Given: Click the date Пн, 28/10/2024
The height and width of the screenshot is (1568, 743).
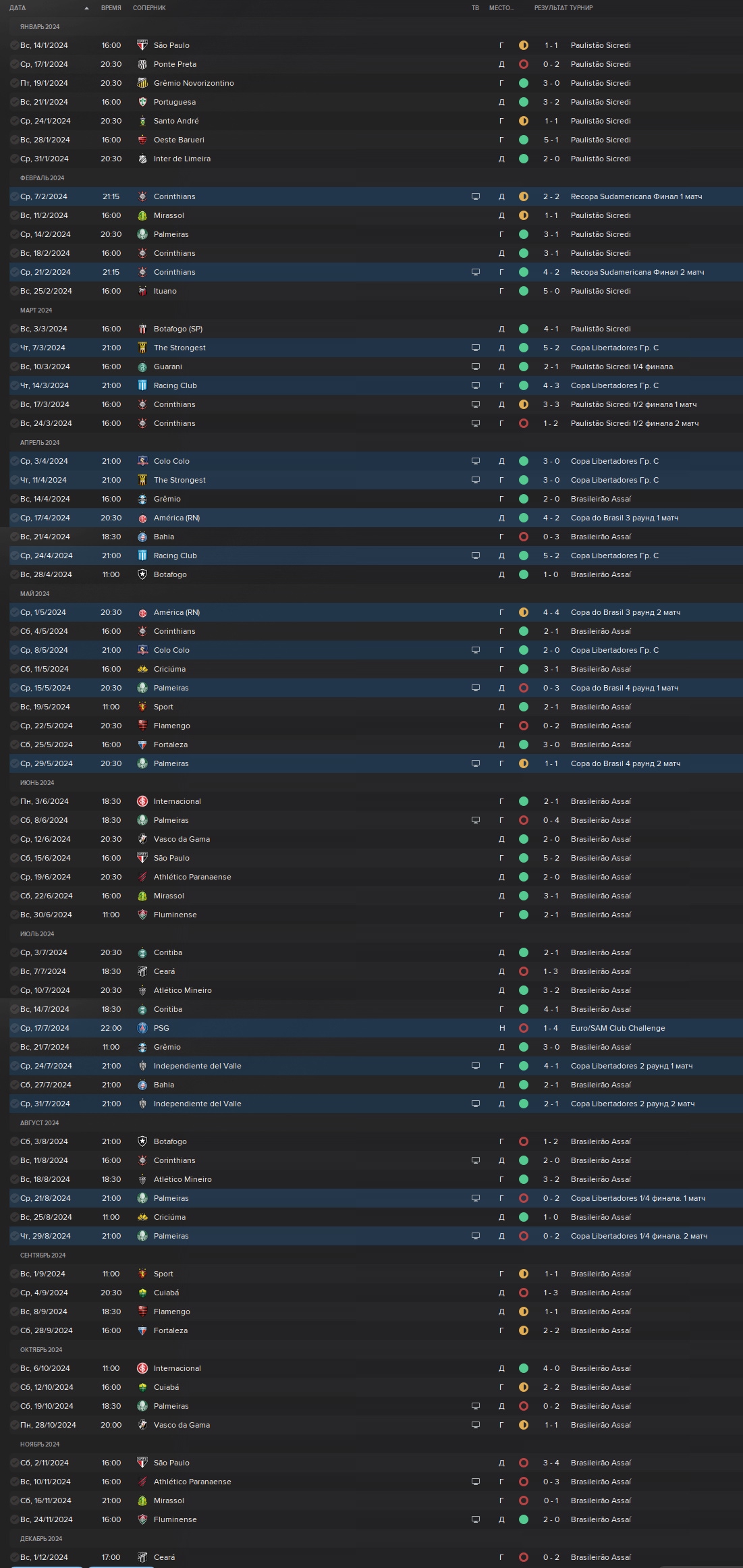Looking at the screenshot, I should [x=48, y=1425].
